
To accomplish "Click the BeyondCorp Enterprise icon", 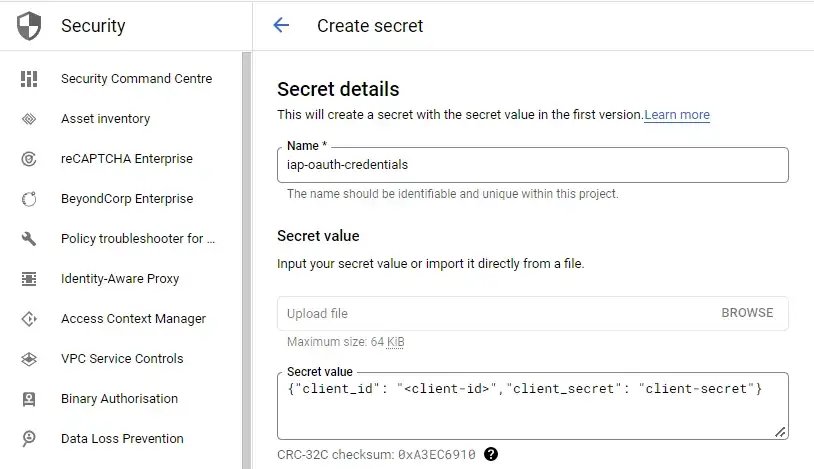I will click(x=29, y=199).
